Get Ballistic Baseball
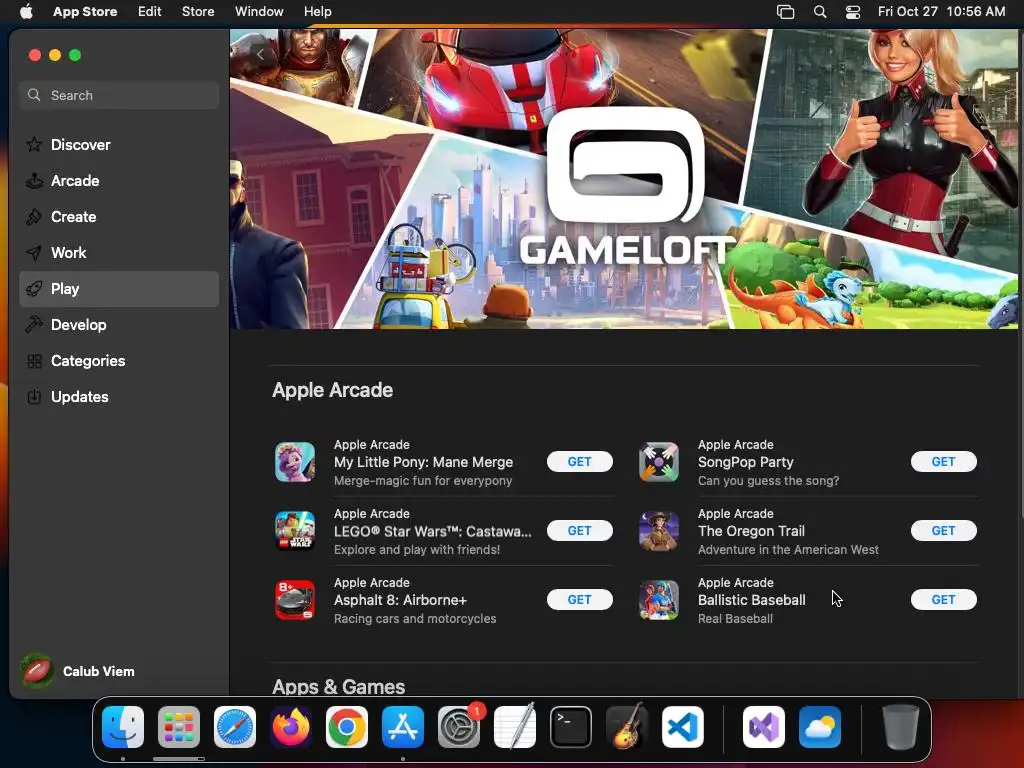This screenshot has height=768, width=1024. coord(943,600)
